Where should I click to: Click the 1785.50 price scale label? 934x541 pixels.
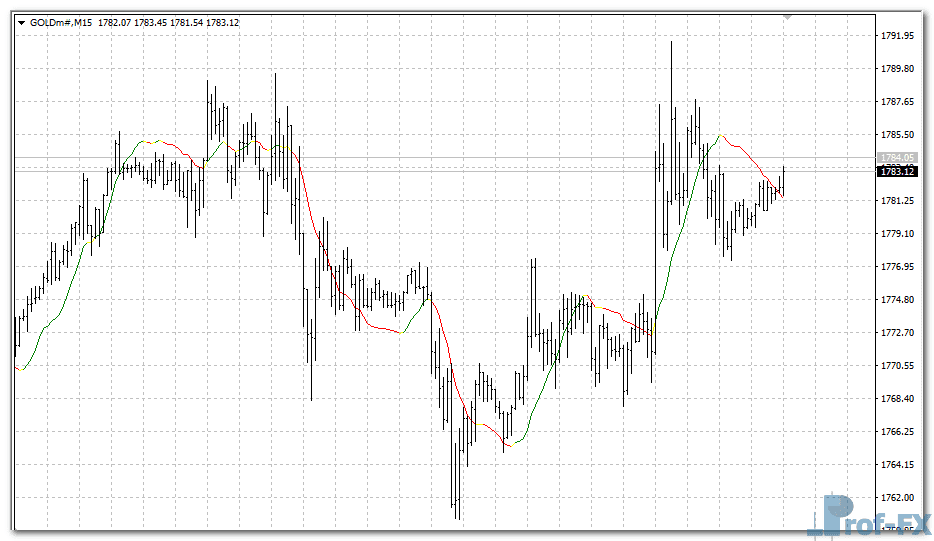pyautogui.click(x=898, y=135)
